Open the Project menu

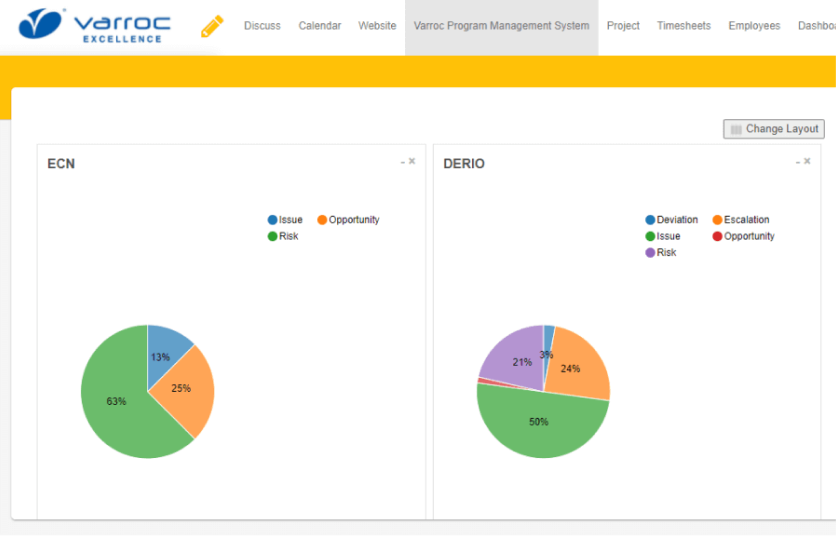pyautogui.click(x=623, y=26)
